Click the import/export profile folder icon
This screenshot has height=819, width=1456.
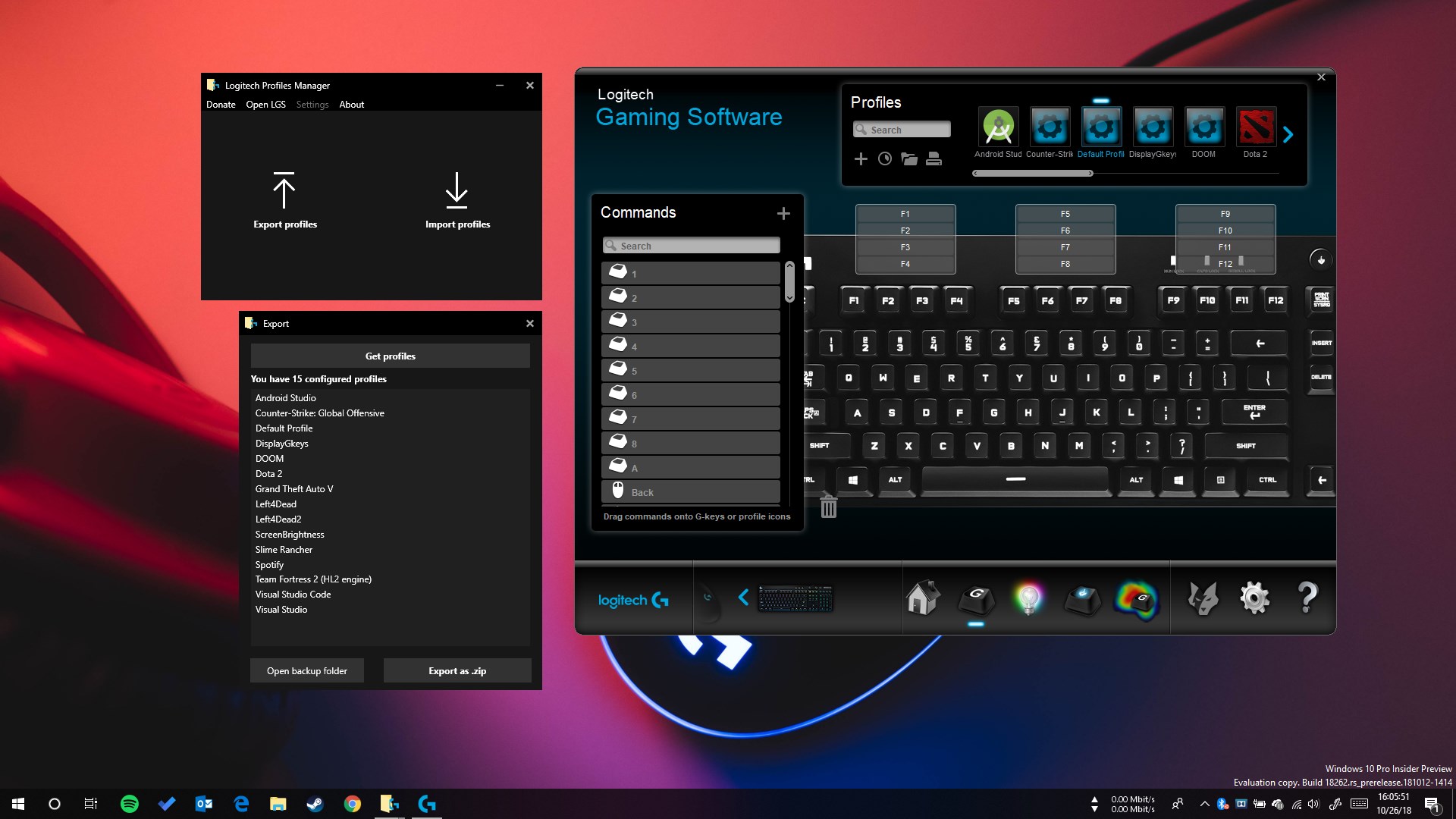coord(909,158)
